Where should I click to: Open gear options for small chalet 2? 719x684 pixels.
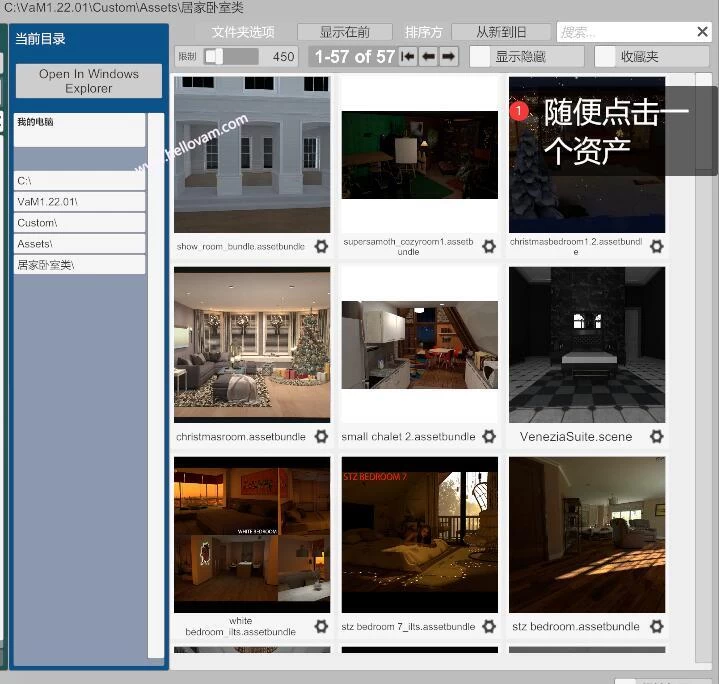click(x=489, y=436)
